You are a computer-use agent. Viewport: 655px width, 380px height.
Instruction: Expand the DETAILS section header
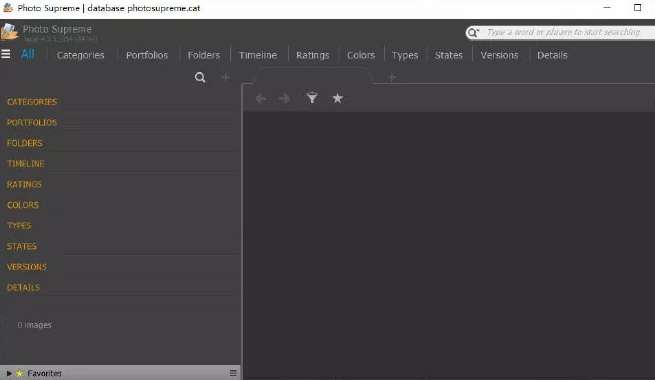coord(23,288)
